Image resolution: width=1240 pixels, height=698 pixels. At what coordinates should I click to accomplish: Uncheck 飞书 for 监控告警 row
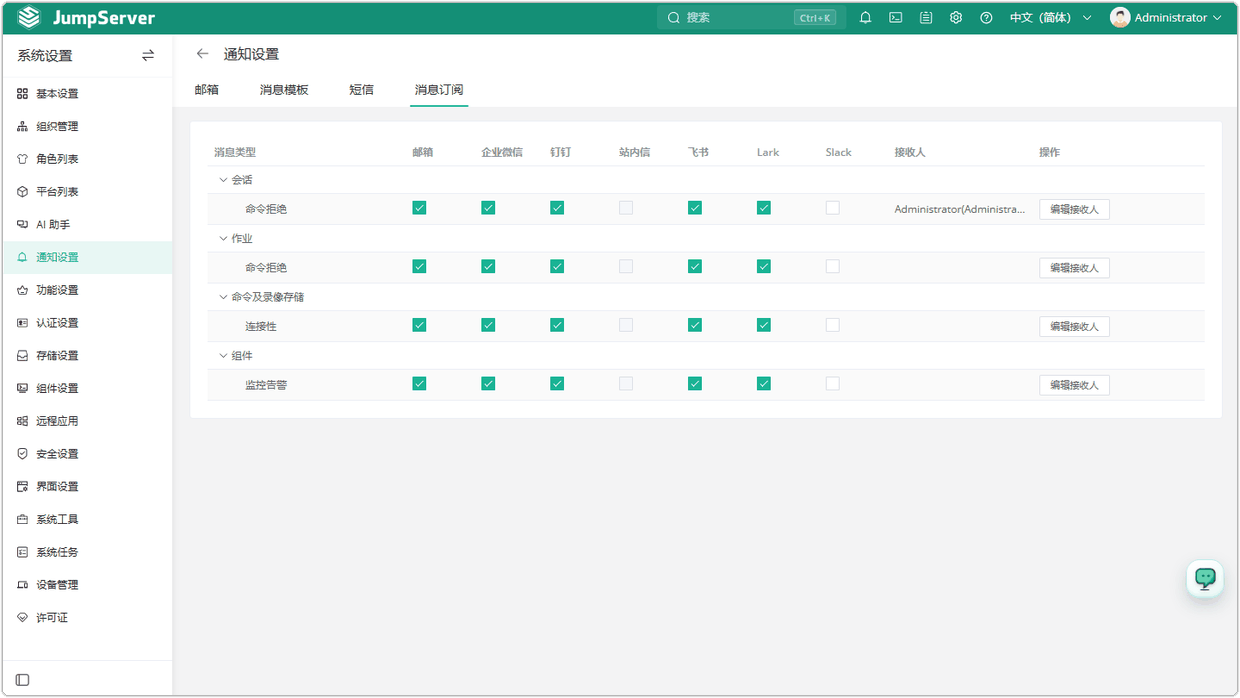point(695,384)
